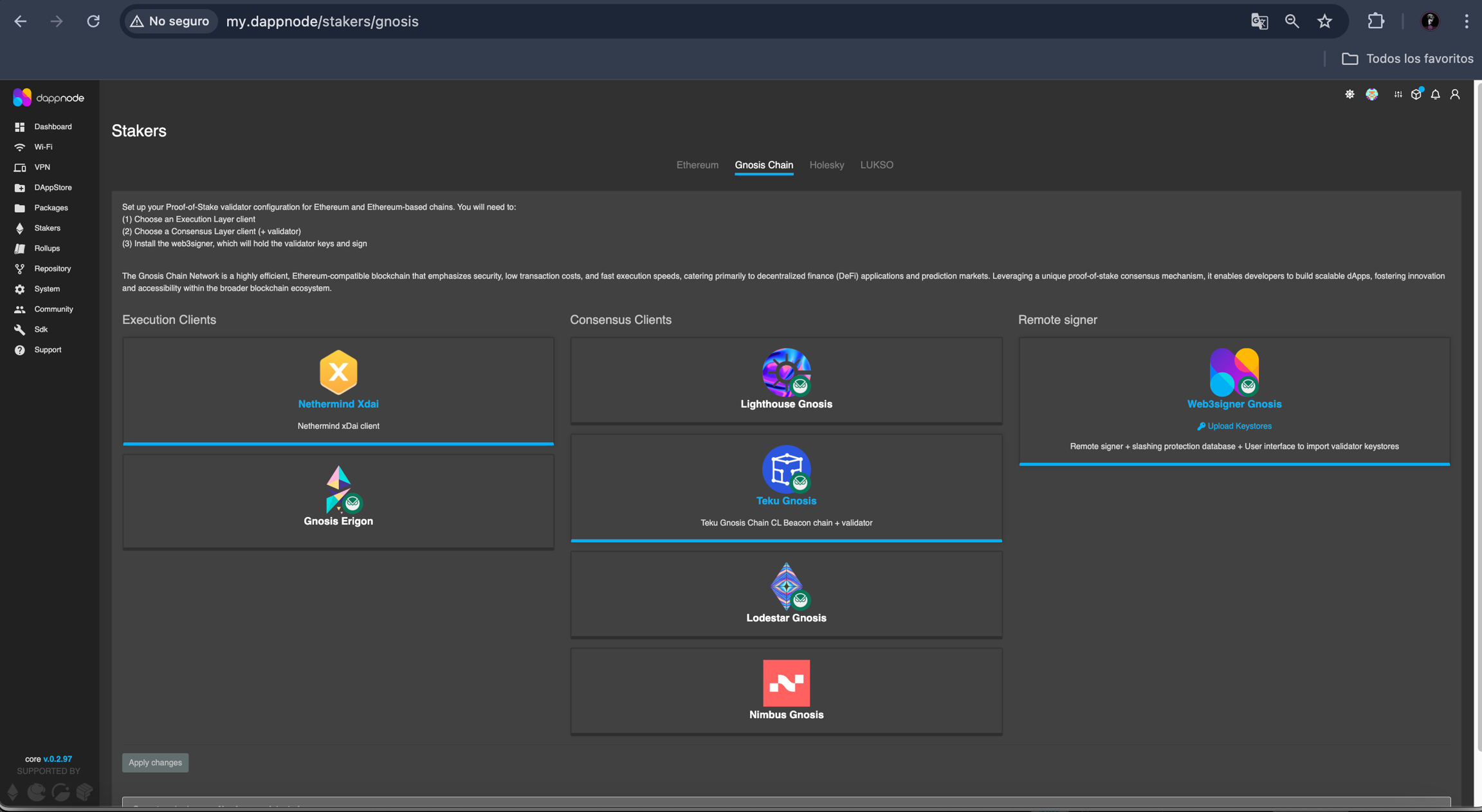
Task: Switch to the Holesky tab
Action: click(827, 165)
